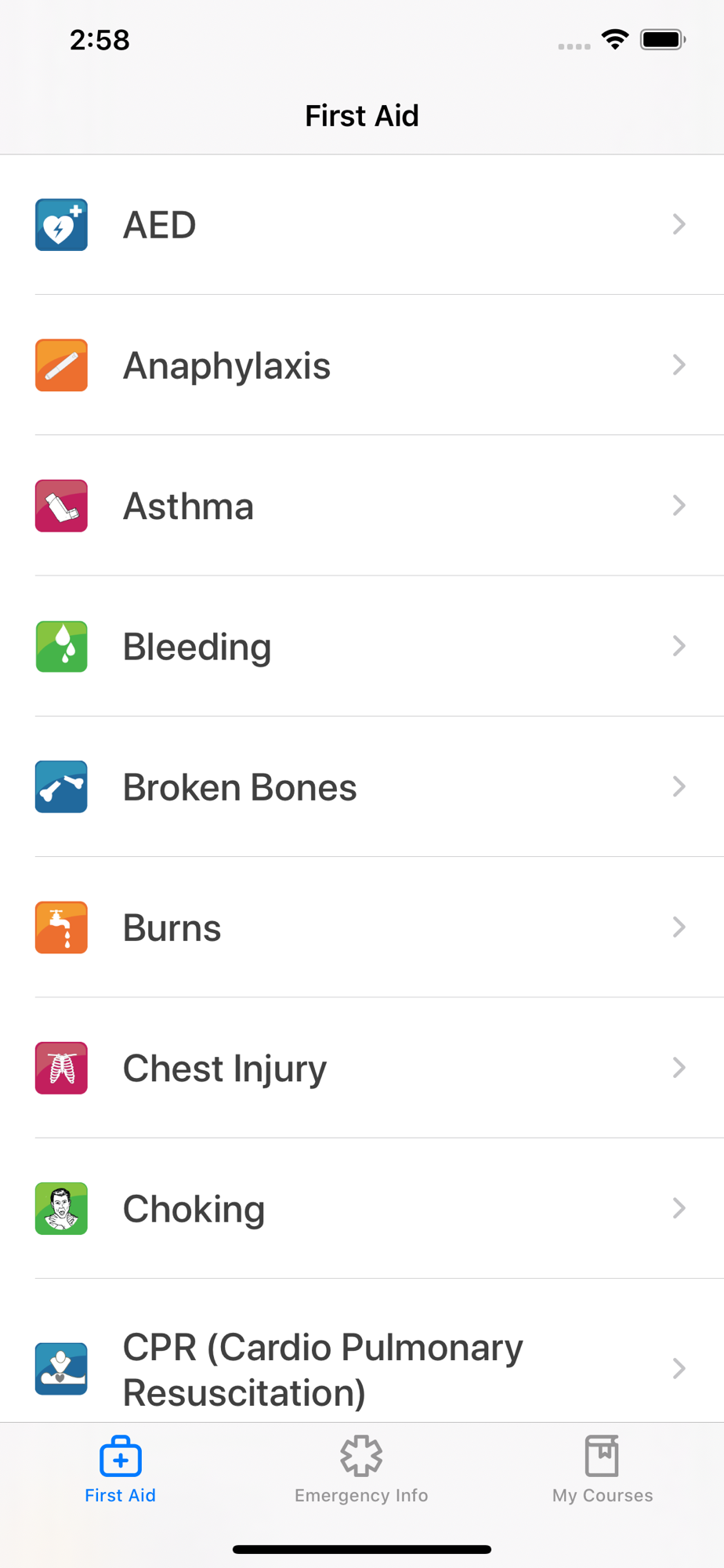Tap the AED heart defibrillator icon

(61, 225)
